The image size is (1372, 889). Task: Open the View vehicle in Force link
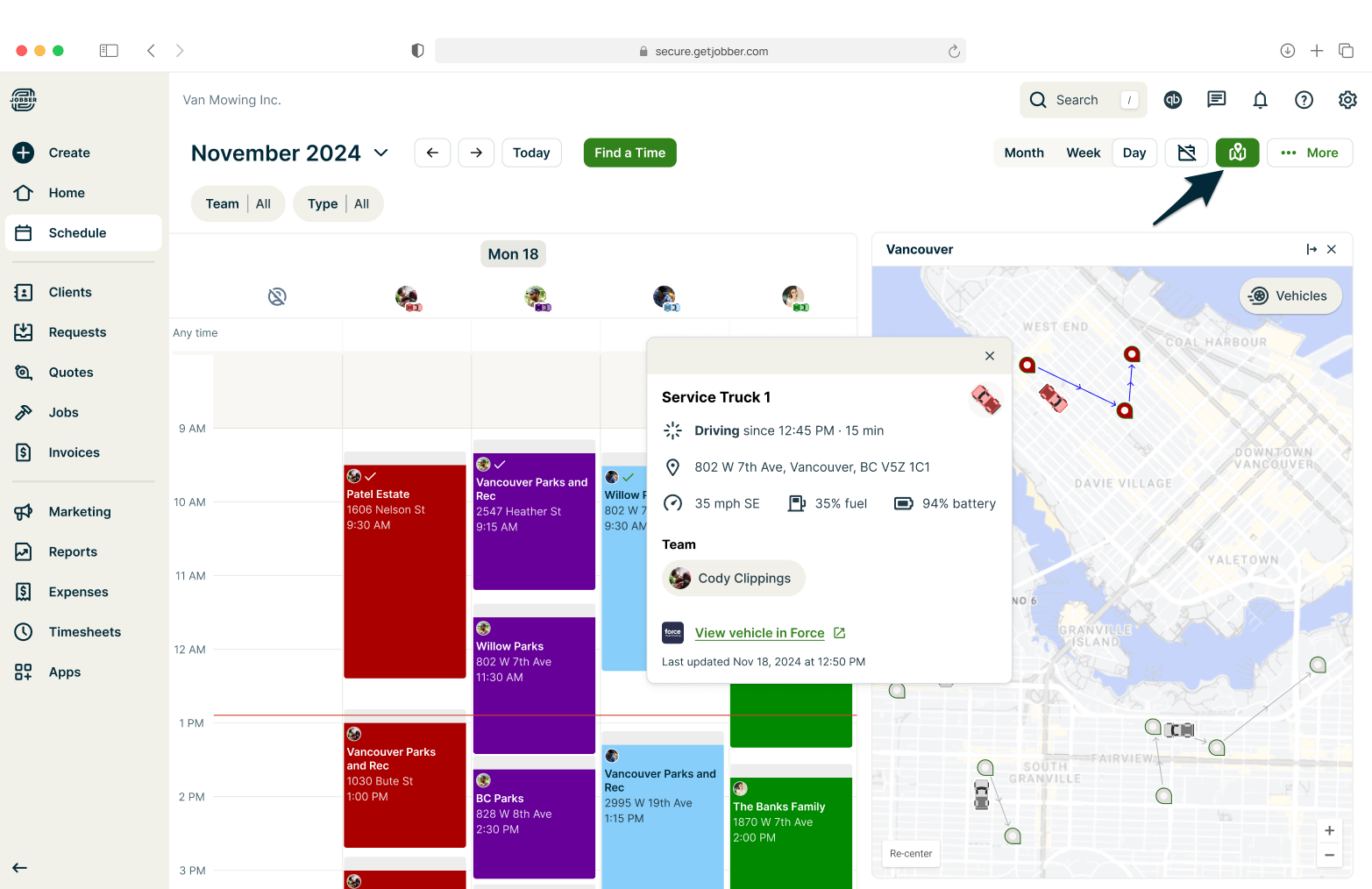tap(759, 633)
